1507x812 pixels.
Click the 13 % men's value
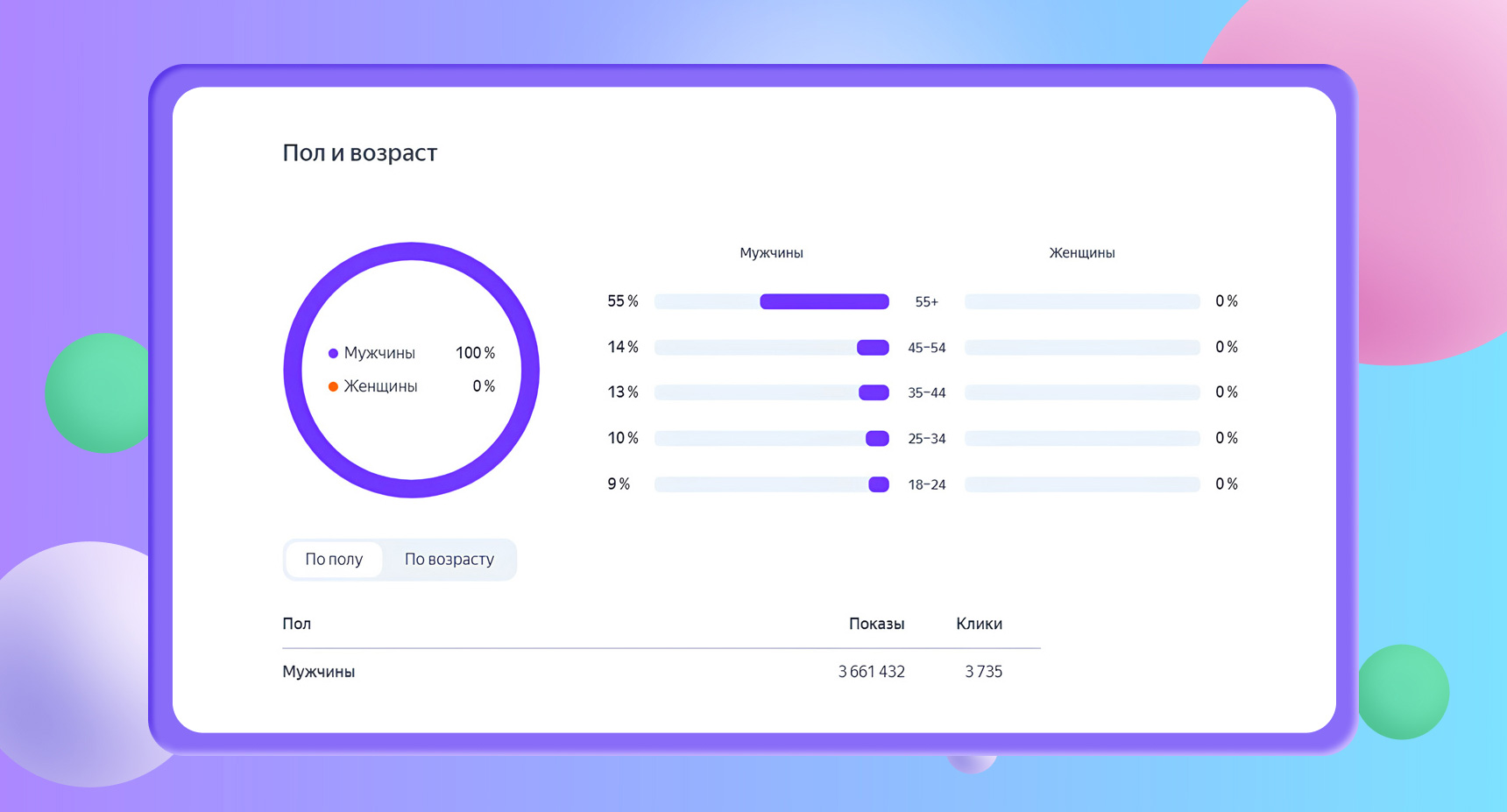pyautogui.click(x=623, y=392)
